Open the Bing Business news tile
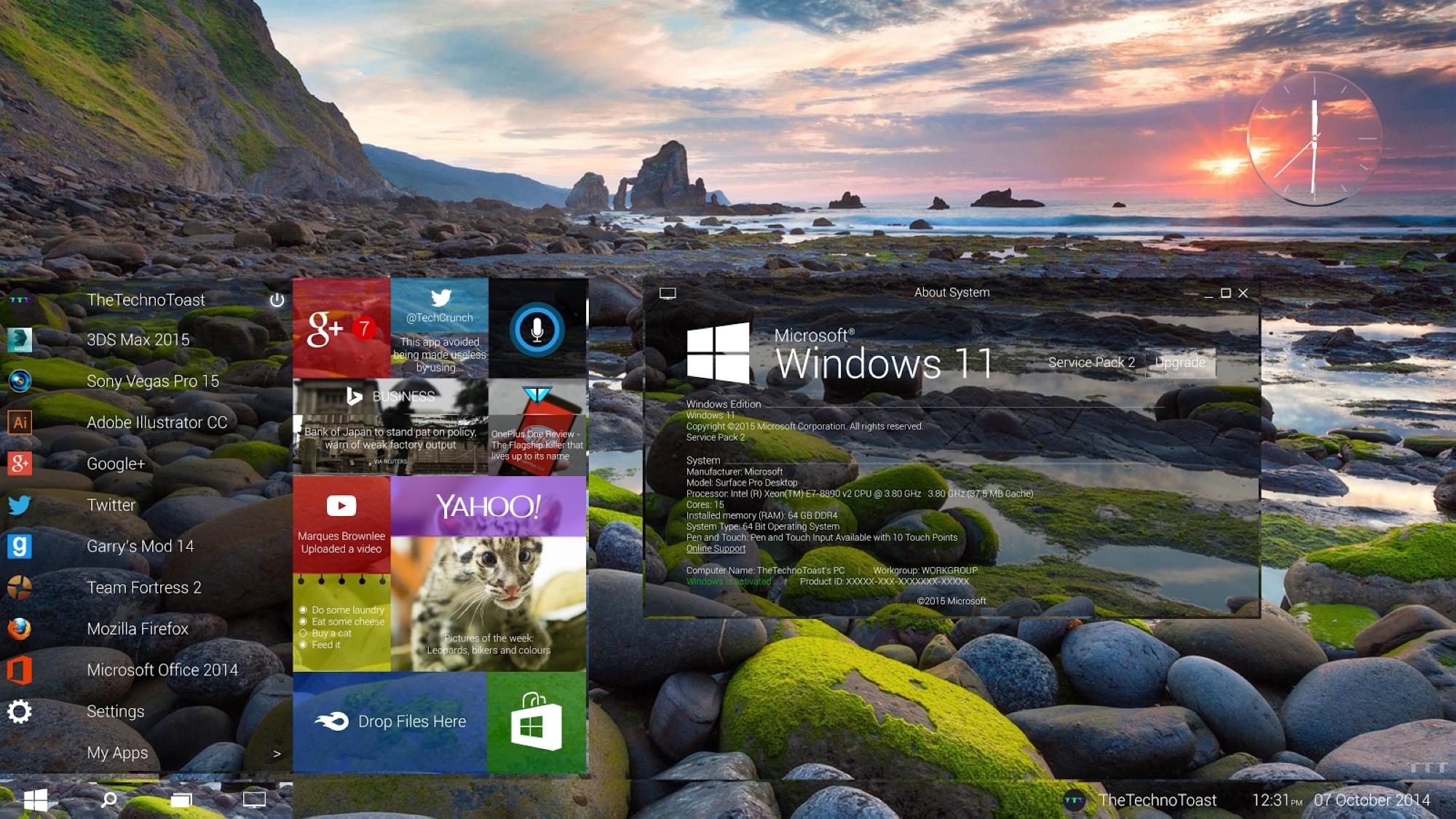Image resolution: width=1456 pixels, height=819 pixels. [390, 427]
